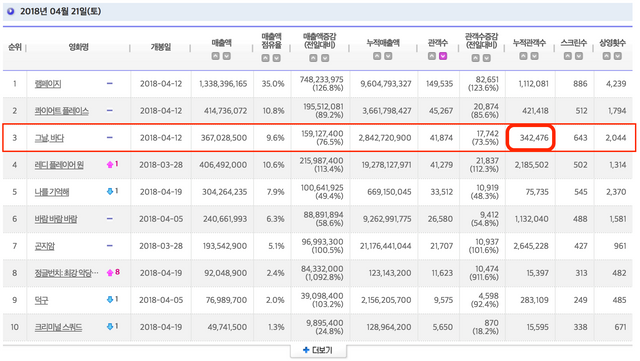Select 크리미널 스쿼드 sales 49,741,500
This screenshot has height=361, width=640.
226,327
